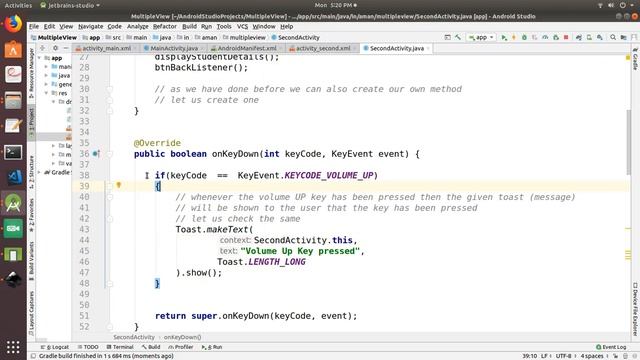
Task: Open the text editor dock icon
Action: (13, 126)
